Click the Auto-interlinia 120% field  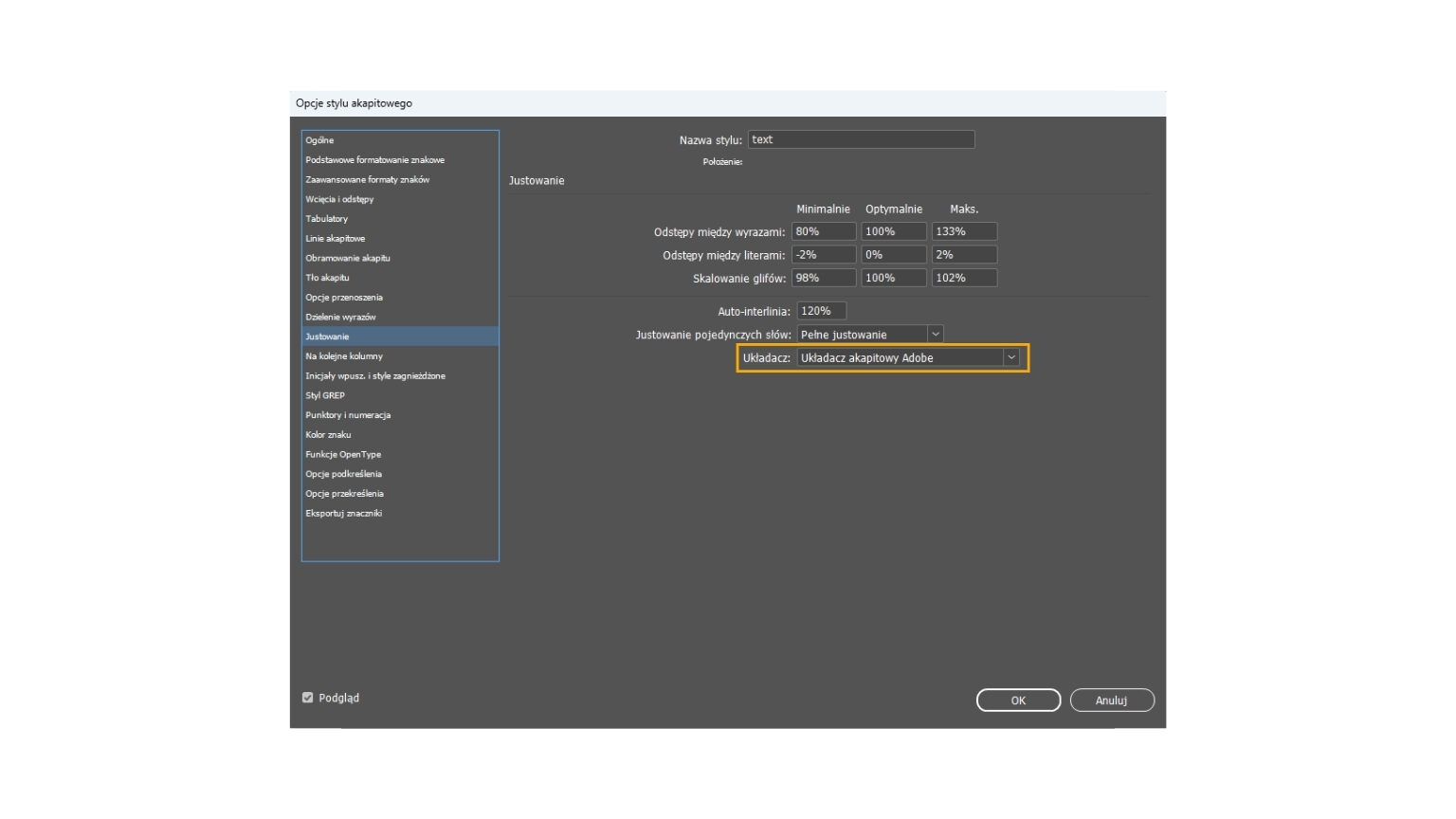pos(821,311)
